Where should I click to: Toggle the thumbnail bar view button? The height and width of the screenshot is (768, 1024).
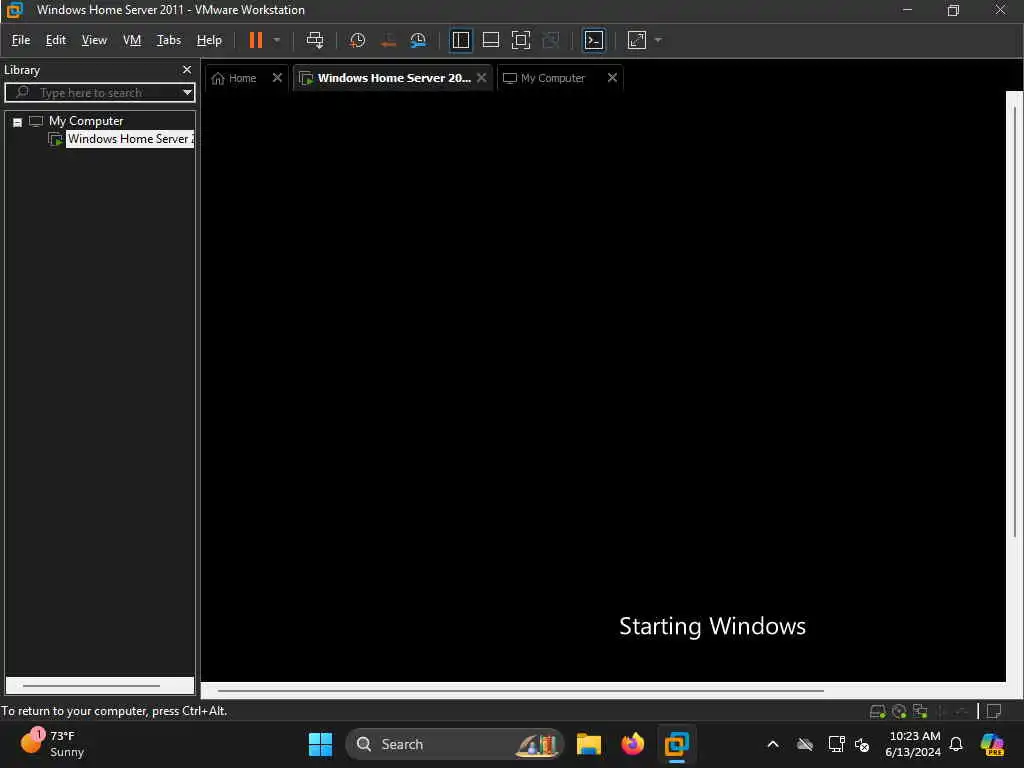pyautogui.click(x=490, y=40)
